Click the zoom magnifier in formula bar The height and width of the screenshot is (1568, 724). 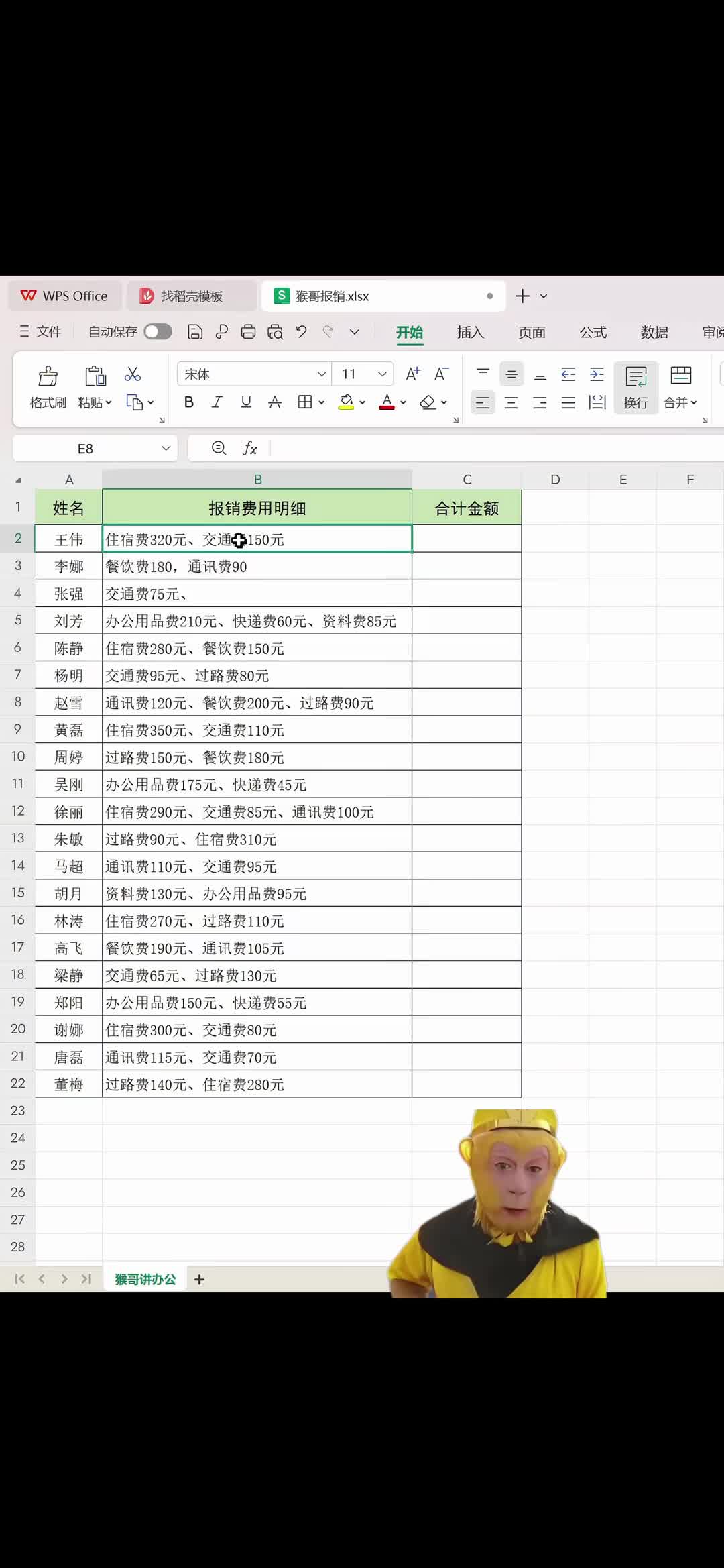219,448
